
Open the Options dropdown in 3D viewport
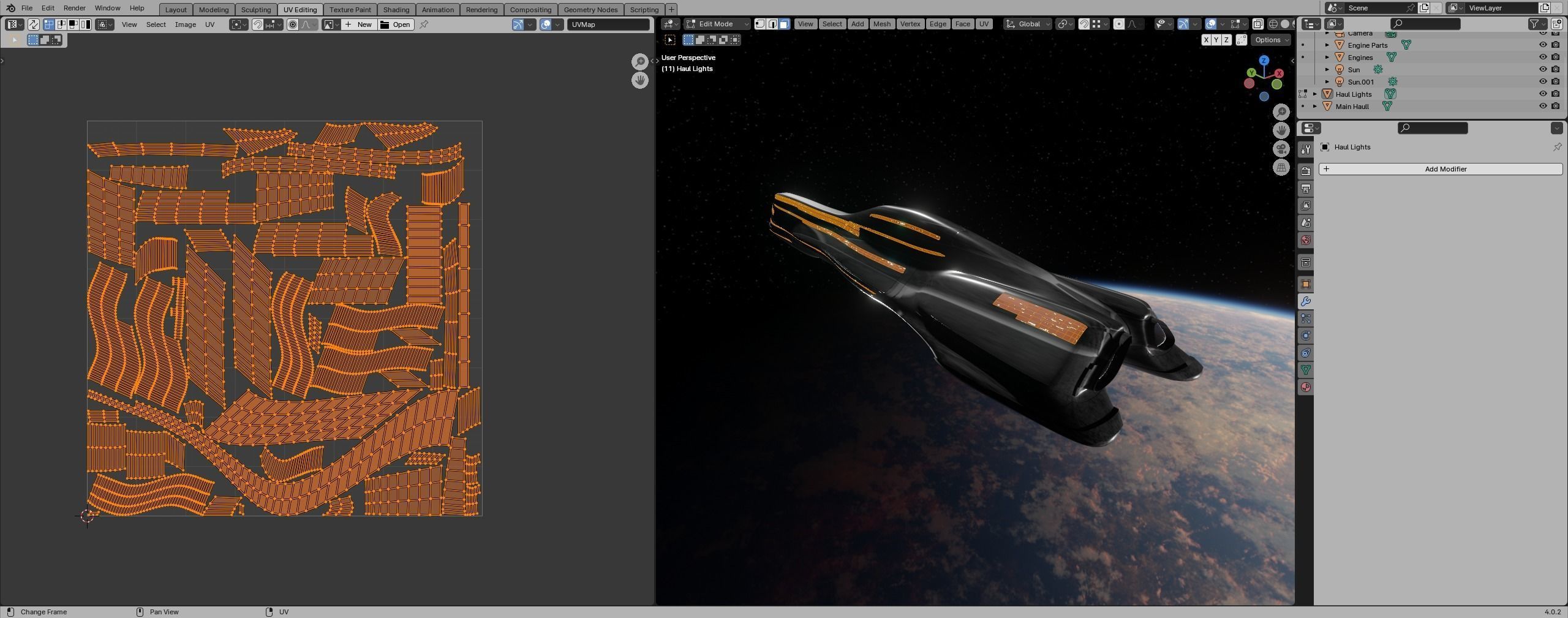pyautogui.click(x=1271, y=40)
